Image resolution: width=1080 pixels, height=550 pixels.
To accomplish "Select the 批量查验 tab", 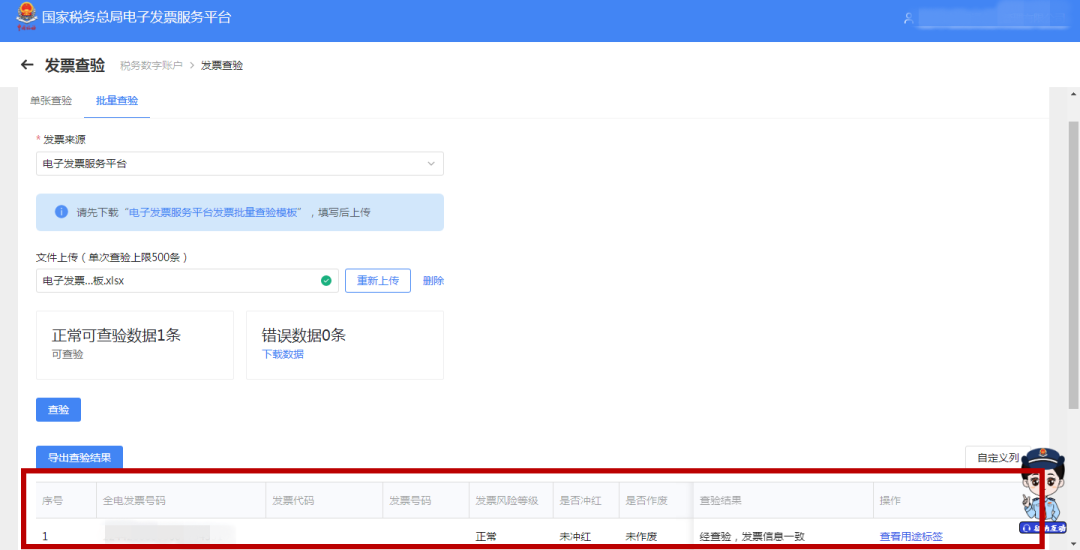I will [117, 101].
